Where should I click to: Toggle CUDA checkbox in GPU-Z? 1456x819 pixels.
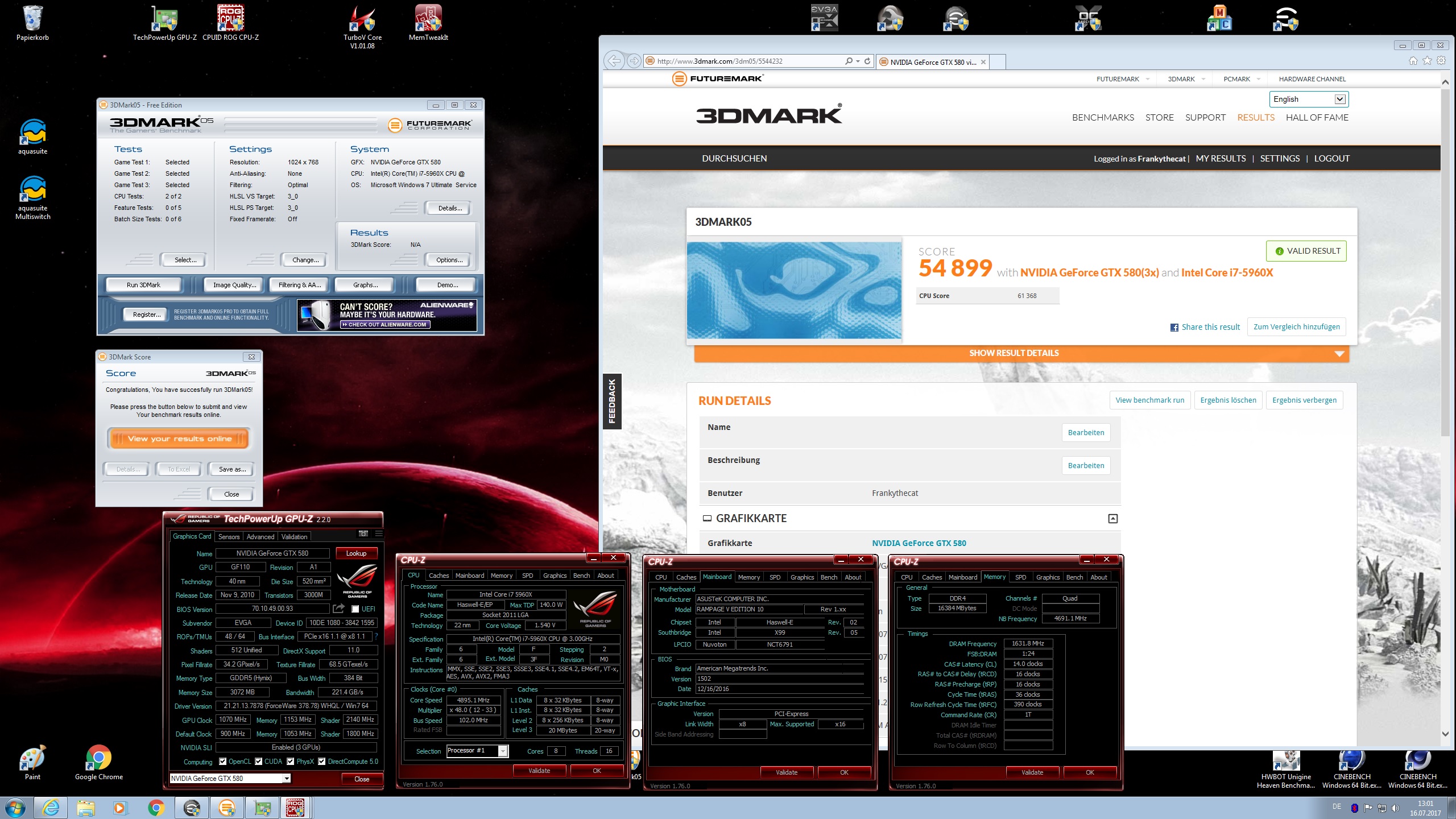(259, 762)
